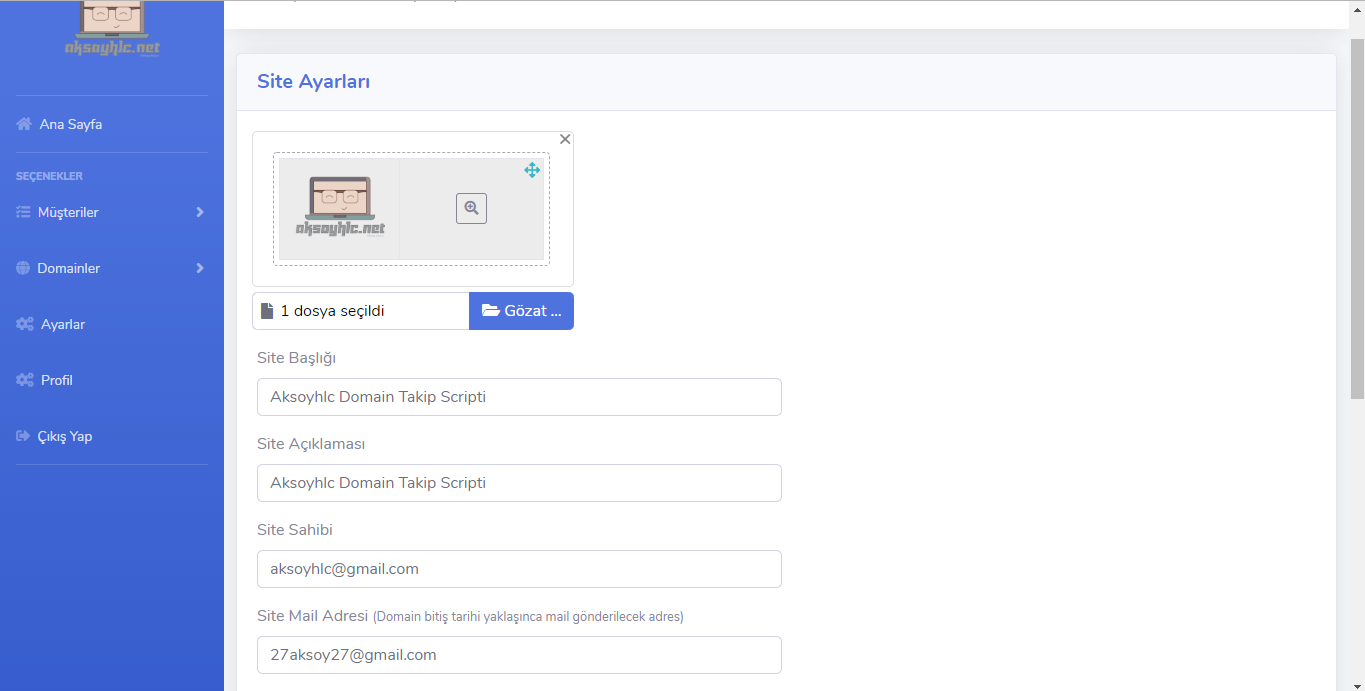Expand the Müşteriler chevron arrow
Viewport: 1365px width, 691px height.
click(200, 212)
